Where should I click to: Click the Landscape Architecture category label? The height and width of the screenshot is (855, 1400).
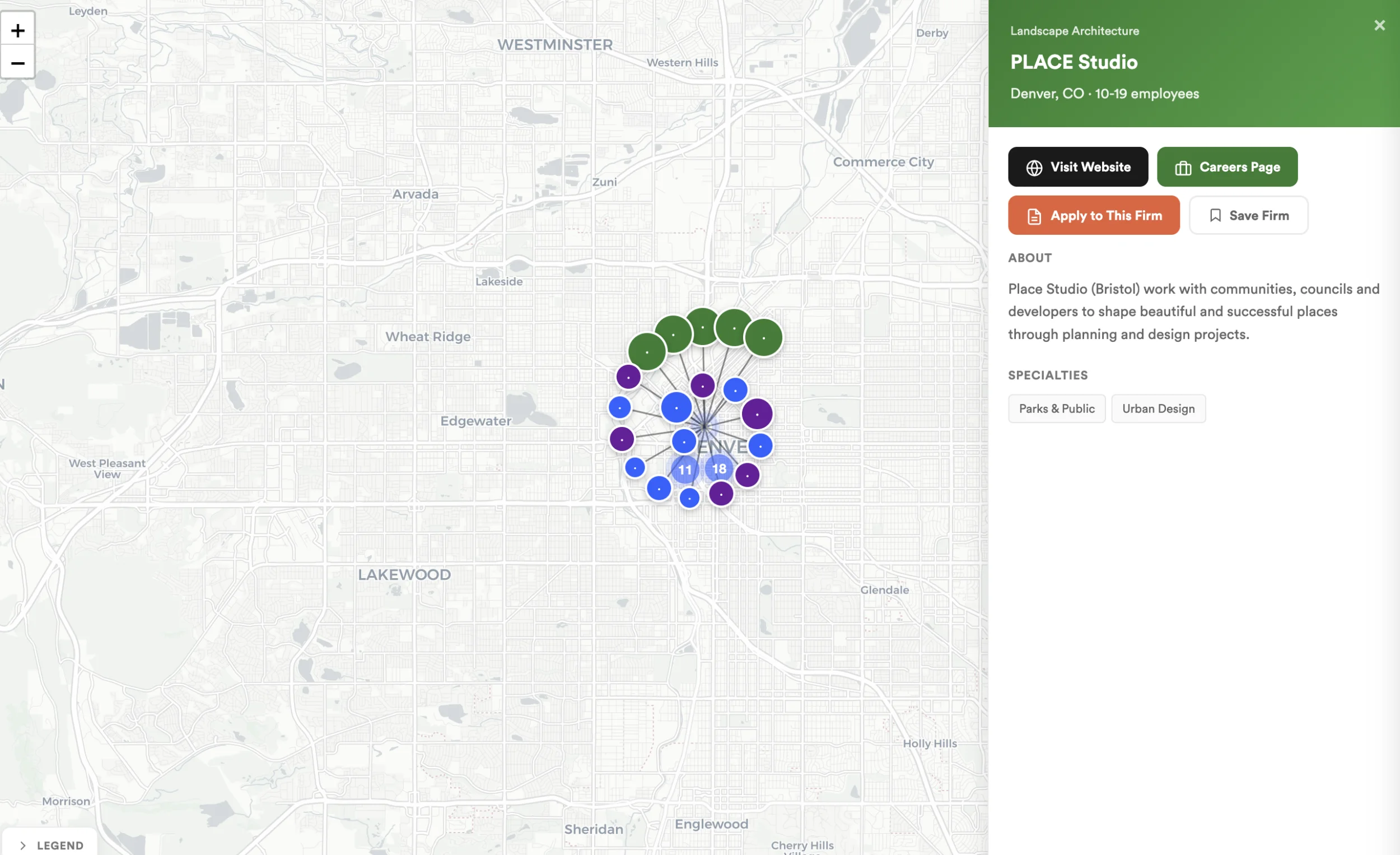point(1075,31)
